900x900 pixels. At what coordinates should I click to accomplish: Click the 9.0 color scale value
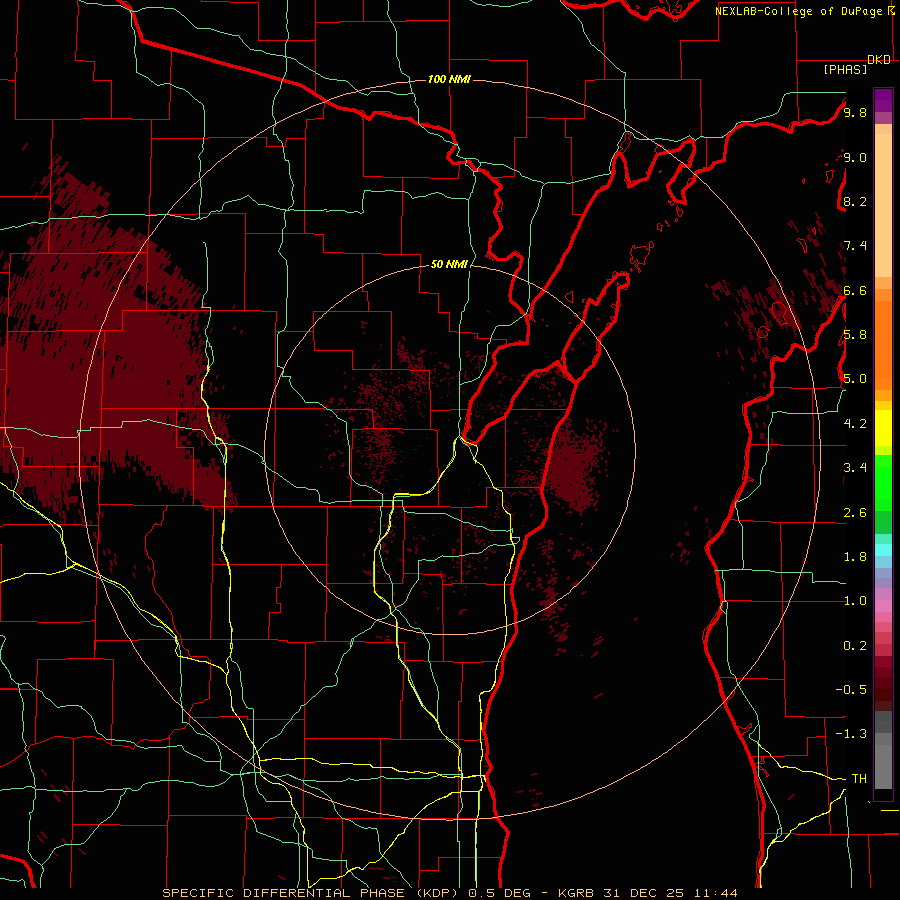(855, 157)
